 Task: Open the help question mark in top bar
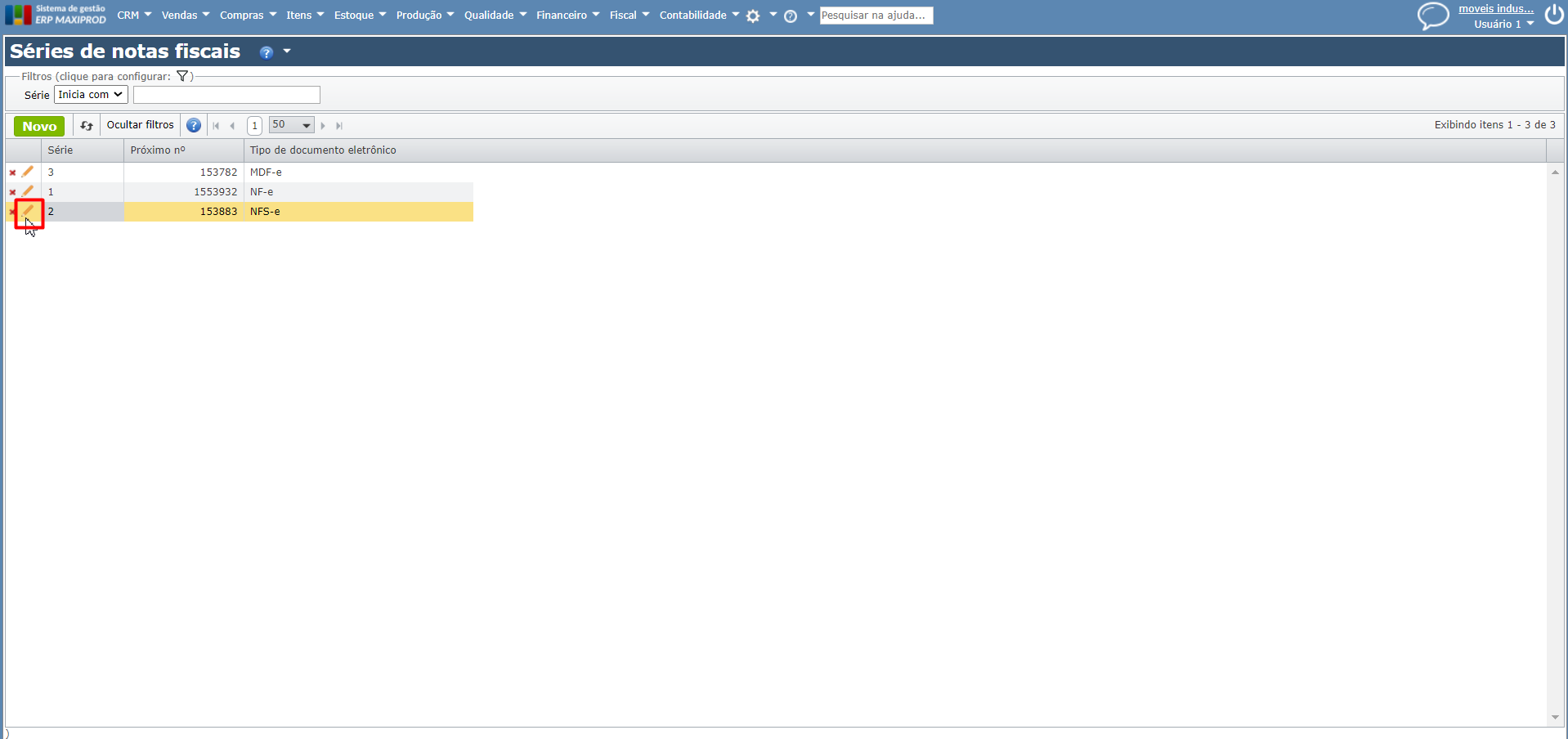tap(791, 16)
